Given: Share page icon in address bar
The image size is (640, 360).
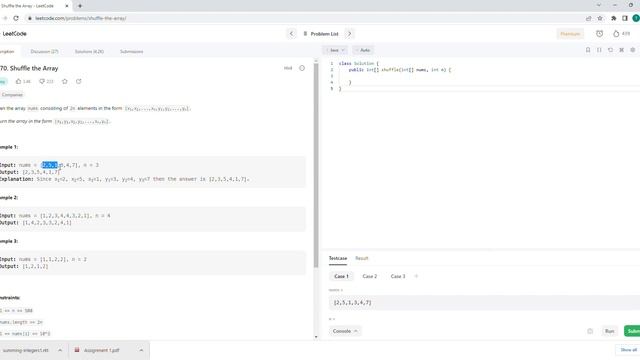Looking at the screenshot, I should coord(589,18).
